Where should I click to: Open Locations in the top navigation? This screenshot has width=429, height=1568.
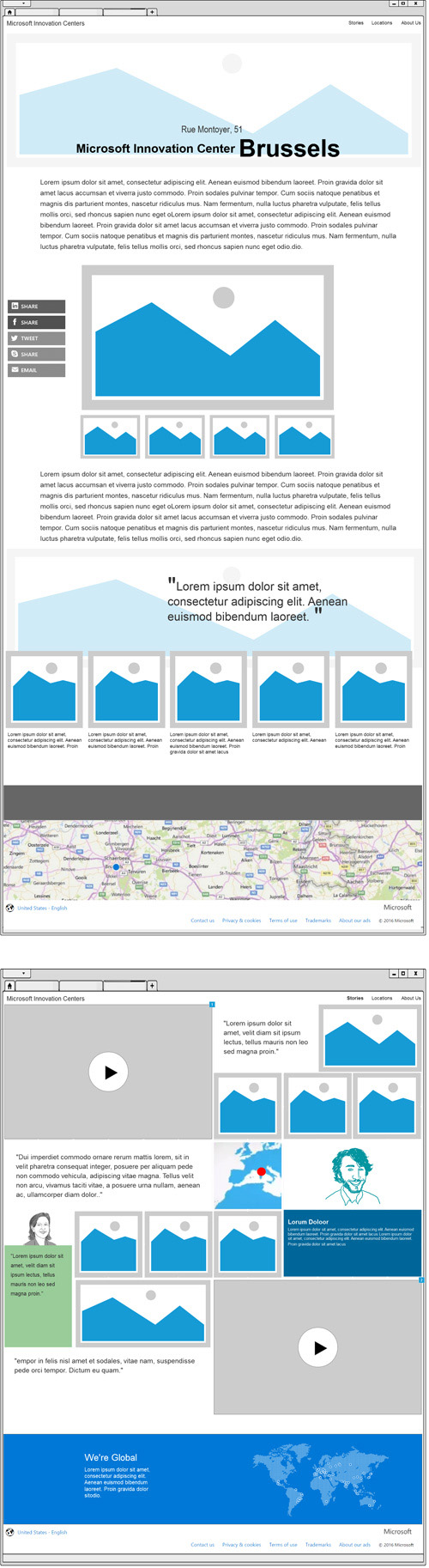tap(382, 23)
